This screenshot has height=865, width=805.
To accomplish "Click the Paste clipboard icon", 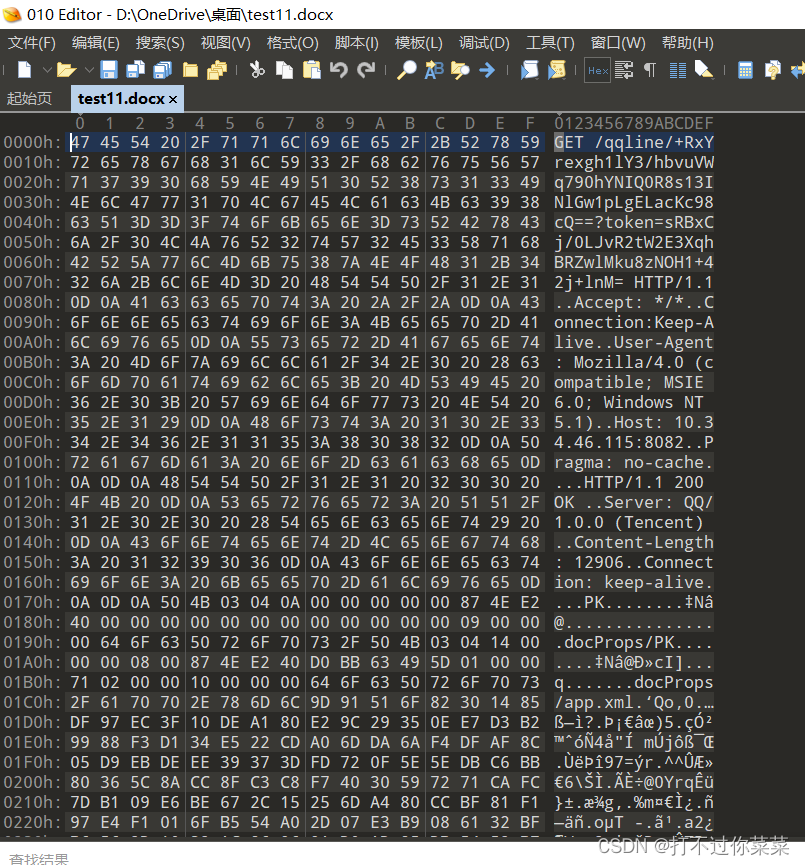I will (x=311, y=70).
